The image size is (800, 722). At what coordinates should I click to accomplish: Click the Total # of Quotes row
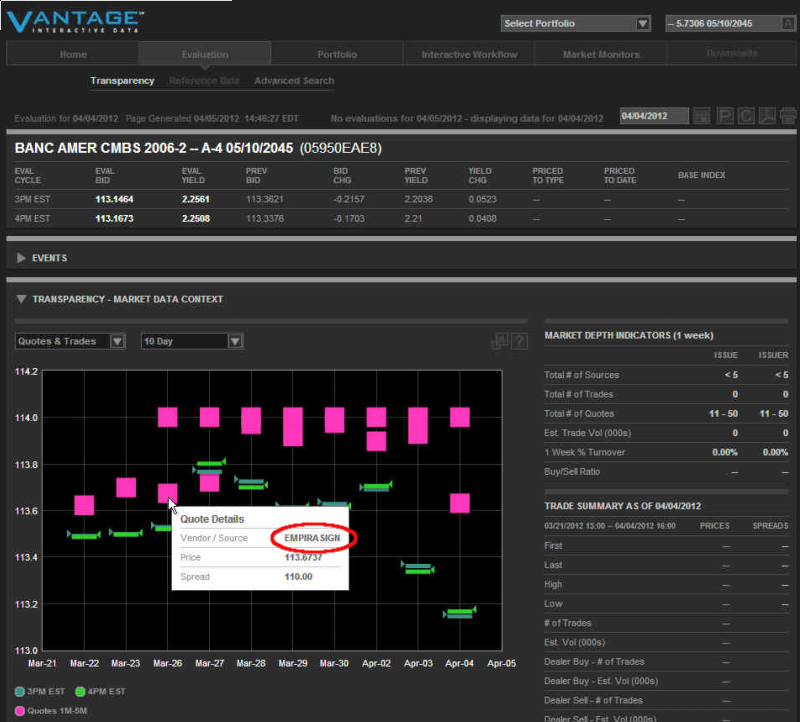(666, 413)
